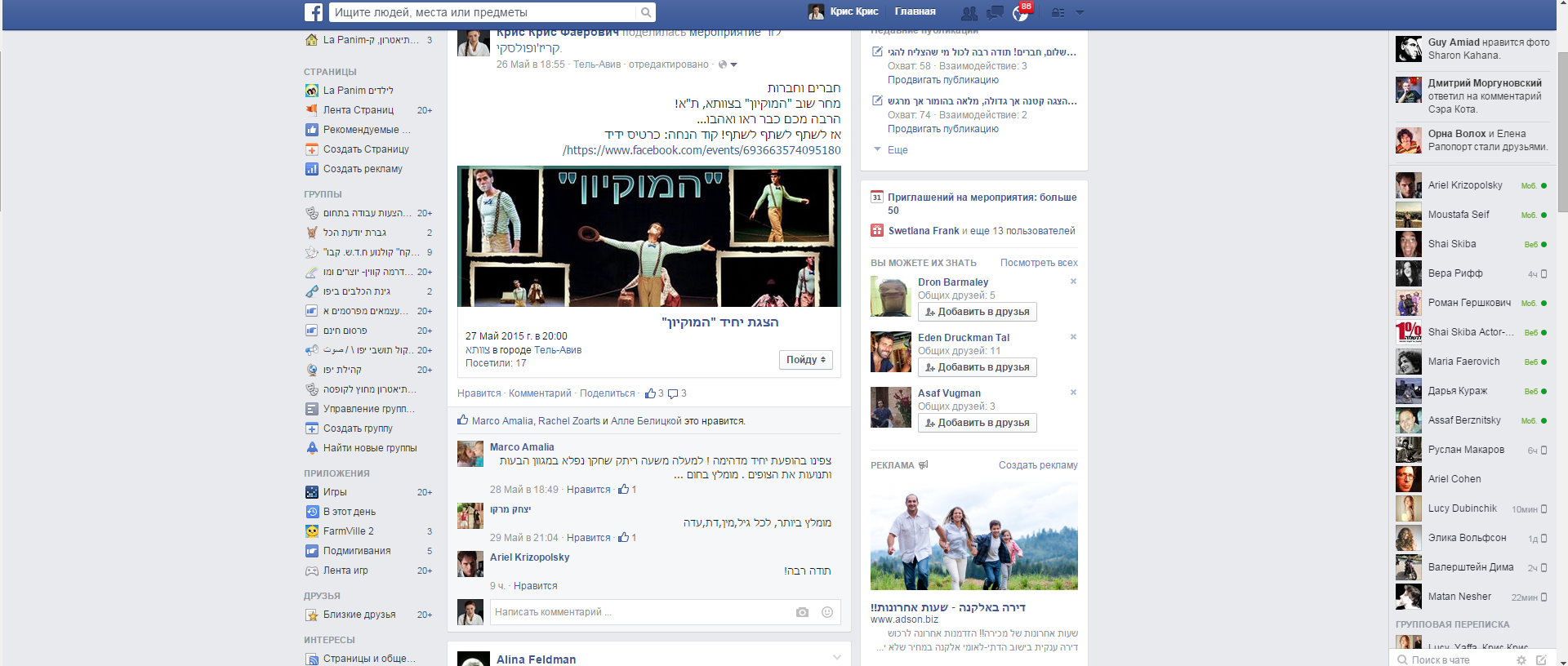This screenshot has height=666, width=1568.
Task: Click Guy Amiad ticker notification
Action: click(x=1472, y=49)
